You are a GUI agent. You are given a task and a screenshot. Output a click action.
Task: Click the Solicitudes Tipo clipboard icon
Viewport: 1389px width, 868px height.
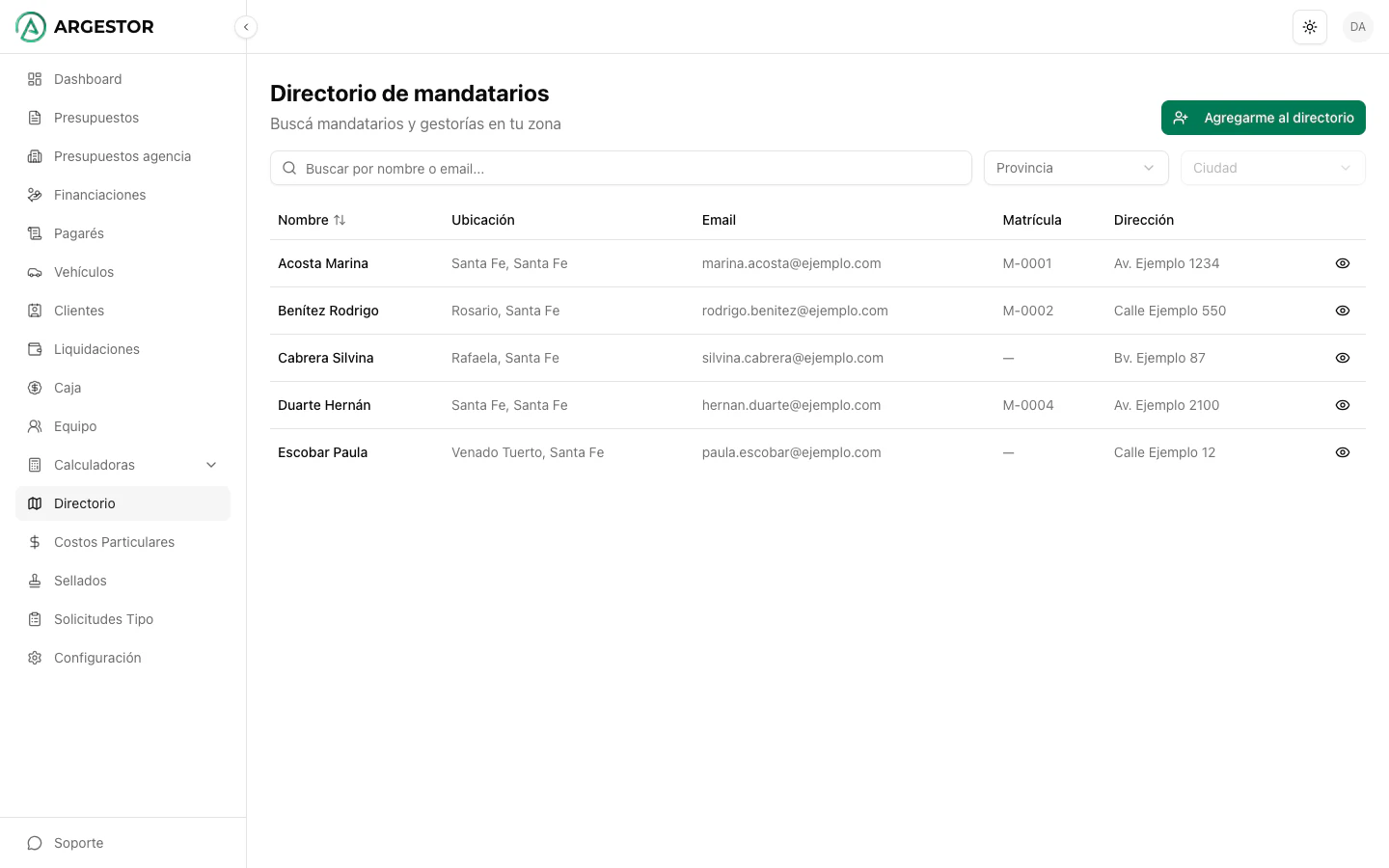pos(35,619)
